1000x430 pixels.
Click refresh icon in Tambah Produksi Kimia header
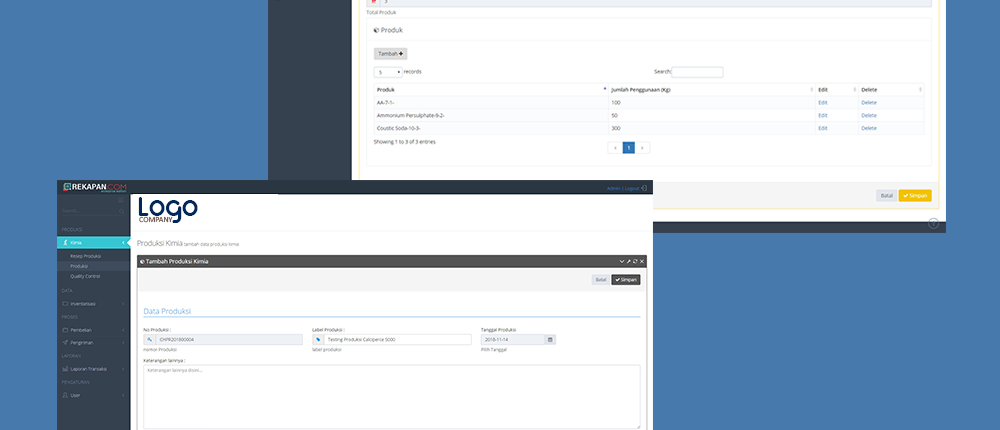pyautogui.click(x=635, y=262)
